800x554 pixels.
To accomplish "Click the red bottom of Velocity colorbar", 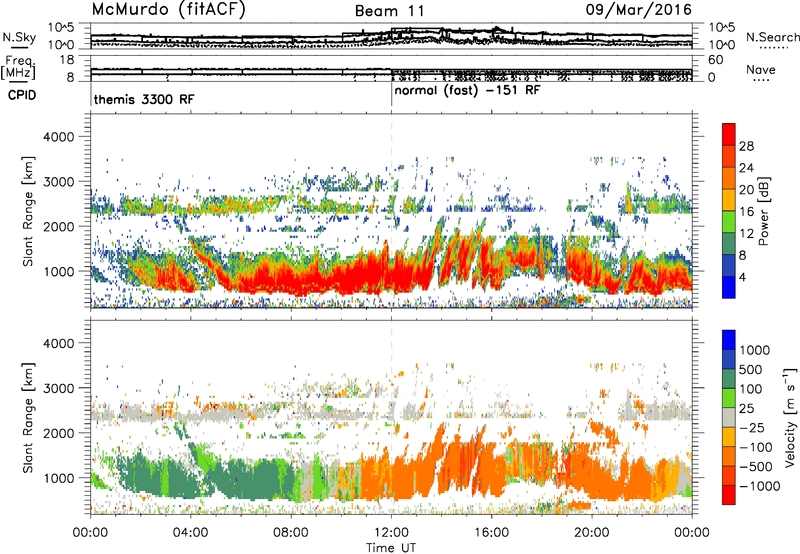I will pyautogui.click(x=729, y=494).
